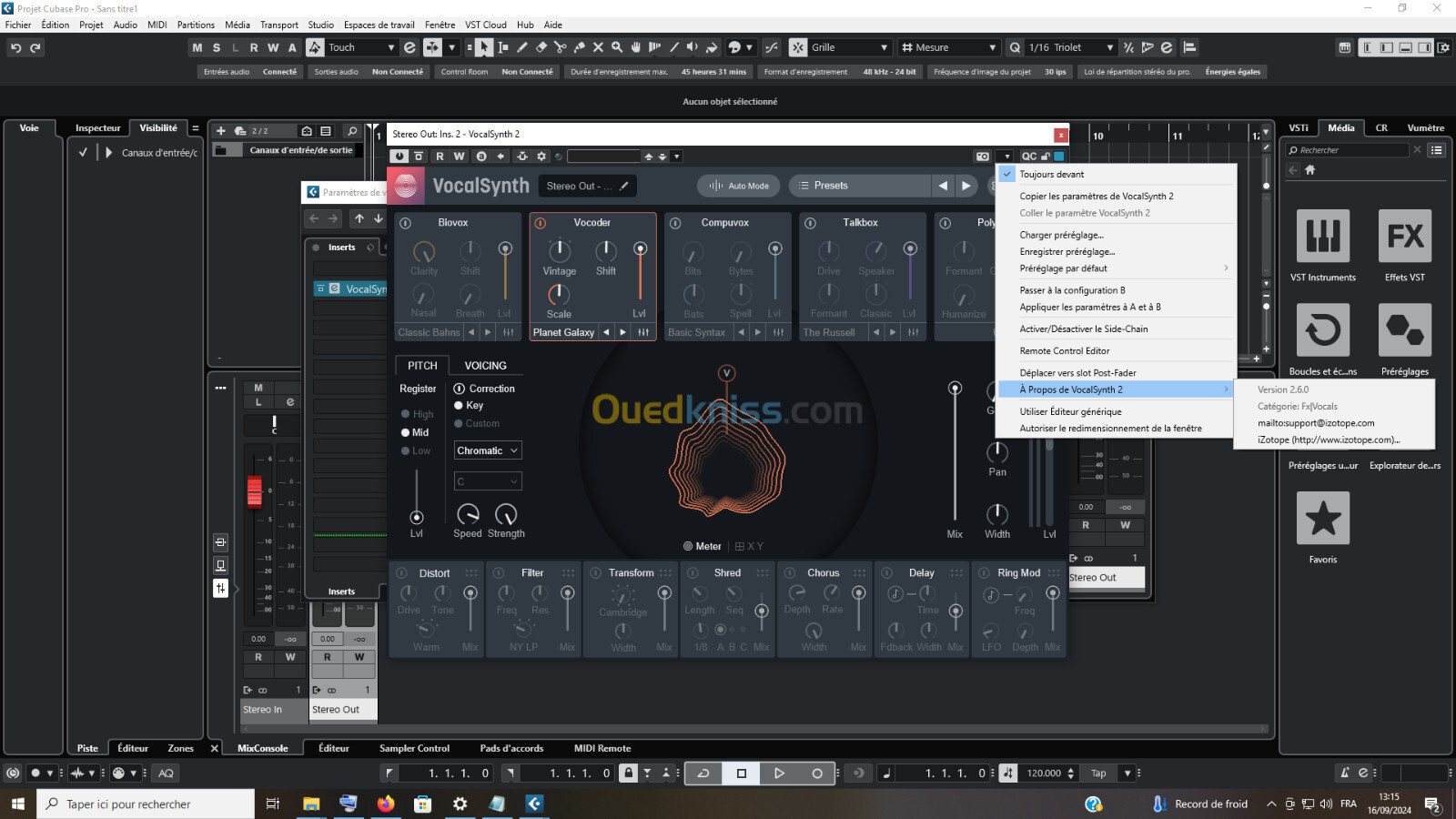Open Préréglages media tile

point(1405,330)
